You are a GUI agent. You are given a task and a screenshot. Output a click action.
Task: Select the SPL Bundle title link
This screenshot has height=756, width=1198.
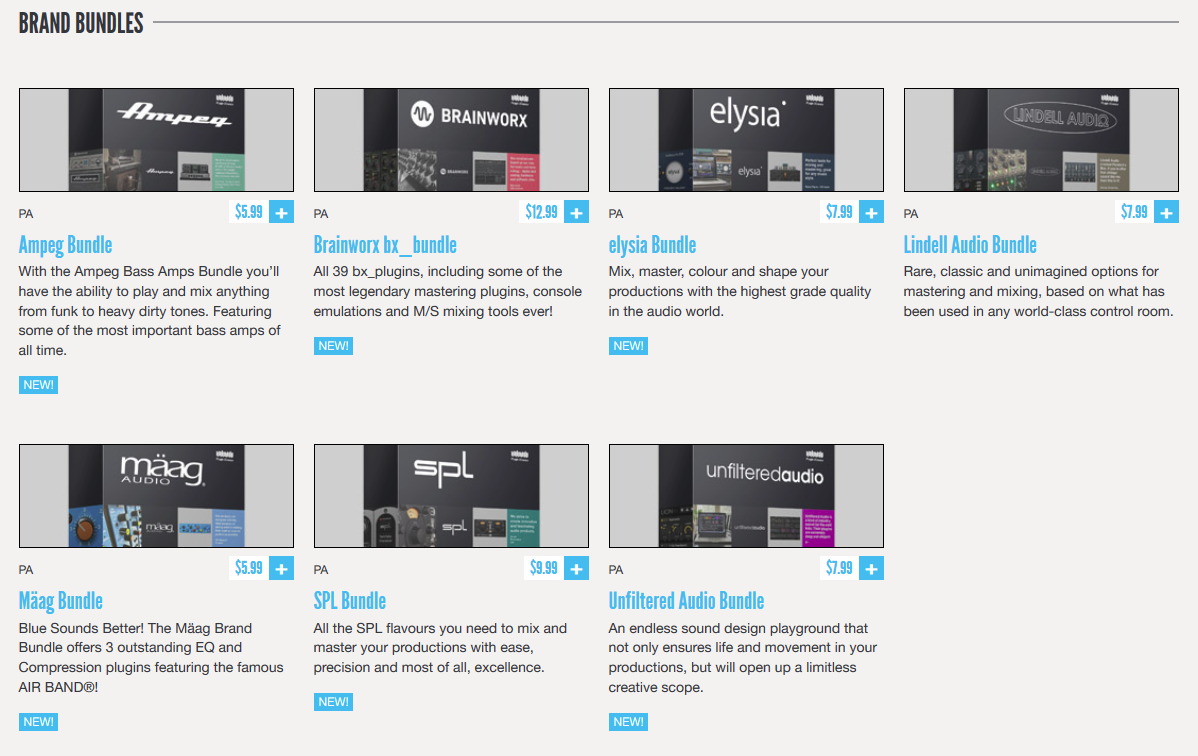(349, 601)
